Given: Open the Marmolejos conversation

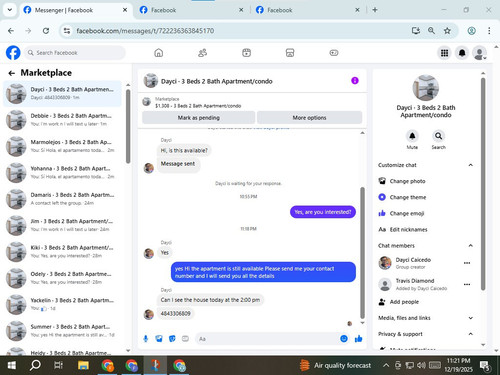Looking at the screenshot, I should click(x=62, y=146).
